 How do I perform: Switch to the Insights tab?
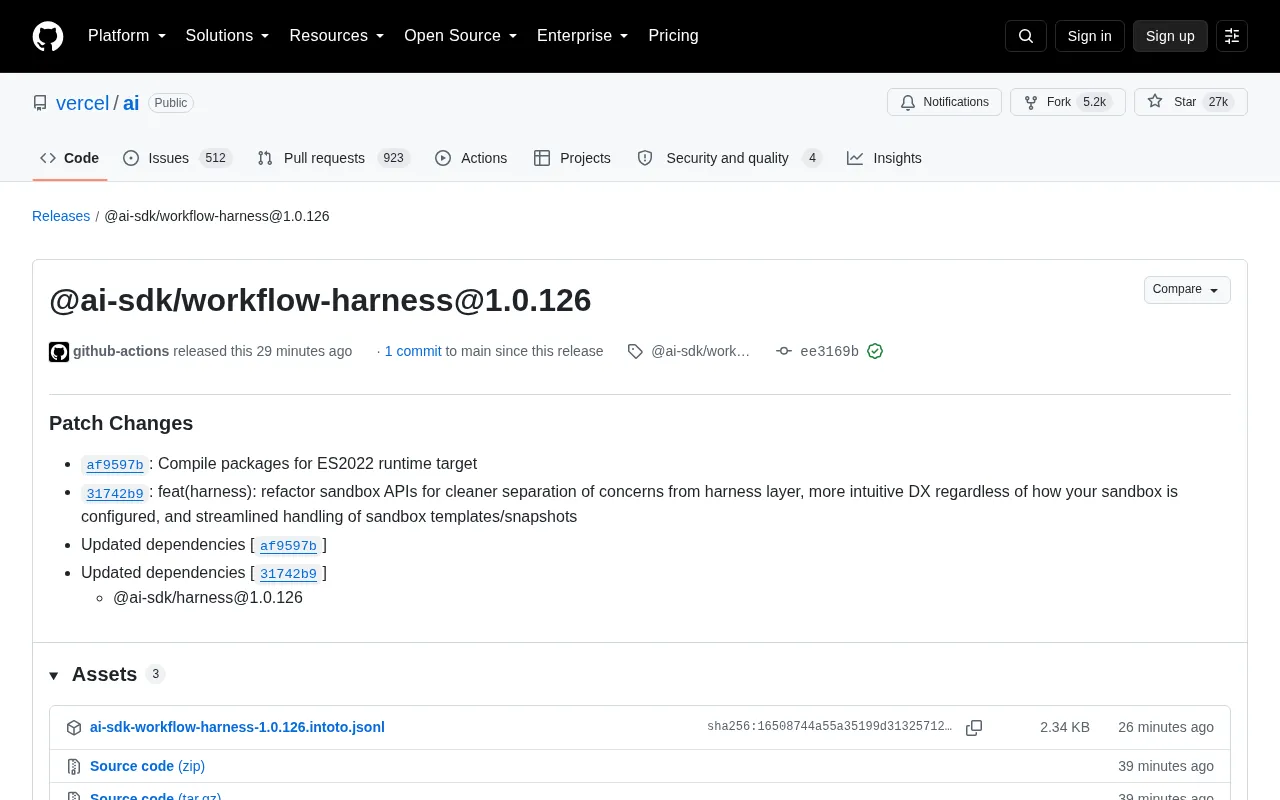(884, 158)
